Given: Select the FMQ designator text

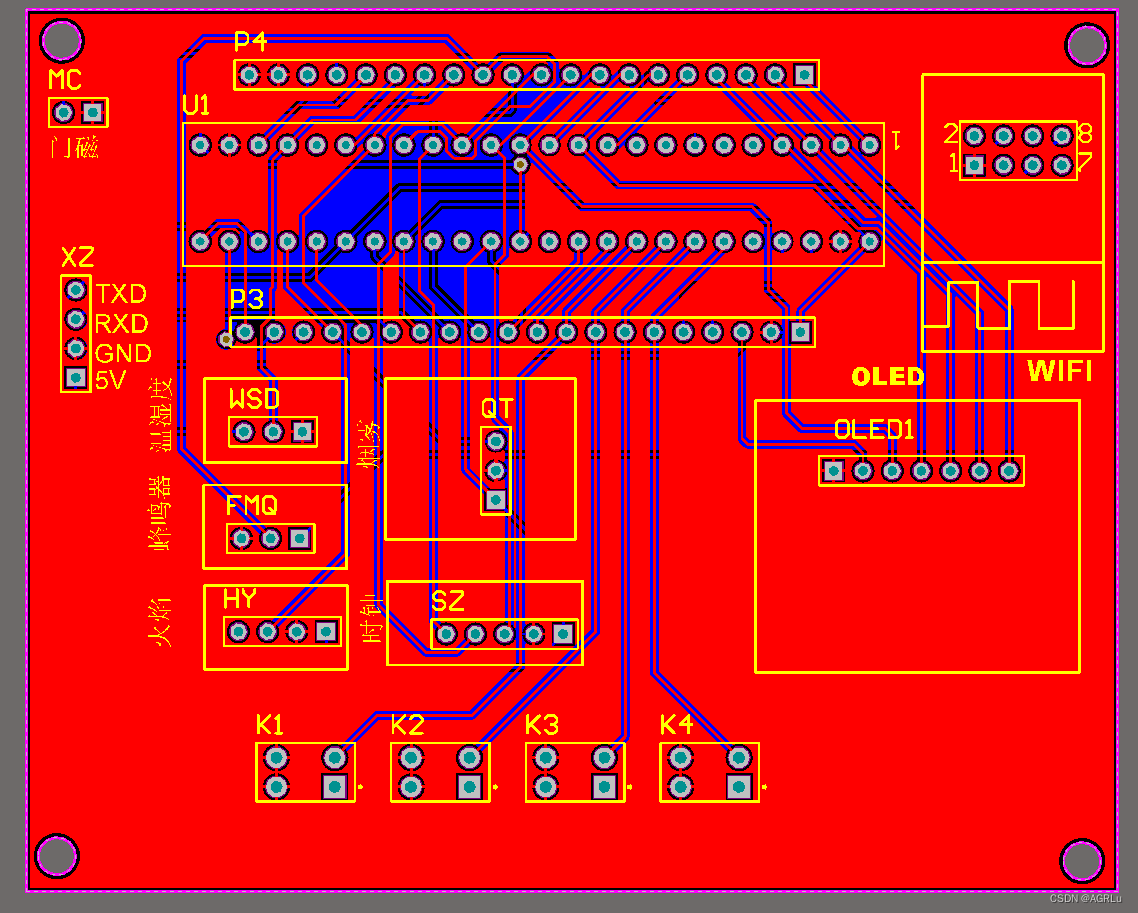Looking at the screenshot, I should [x=252, y=505].
